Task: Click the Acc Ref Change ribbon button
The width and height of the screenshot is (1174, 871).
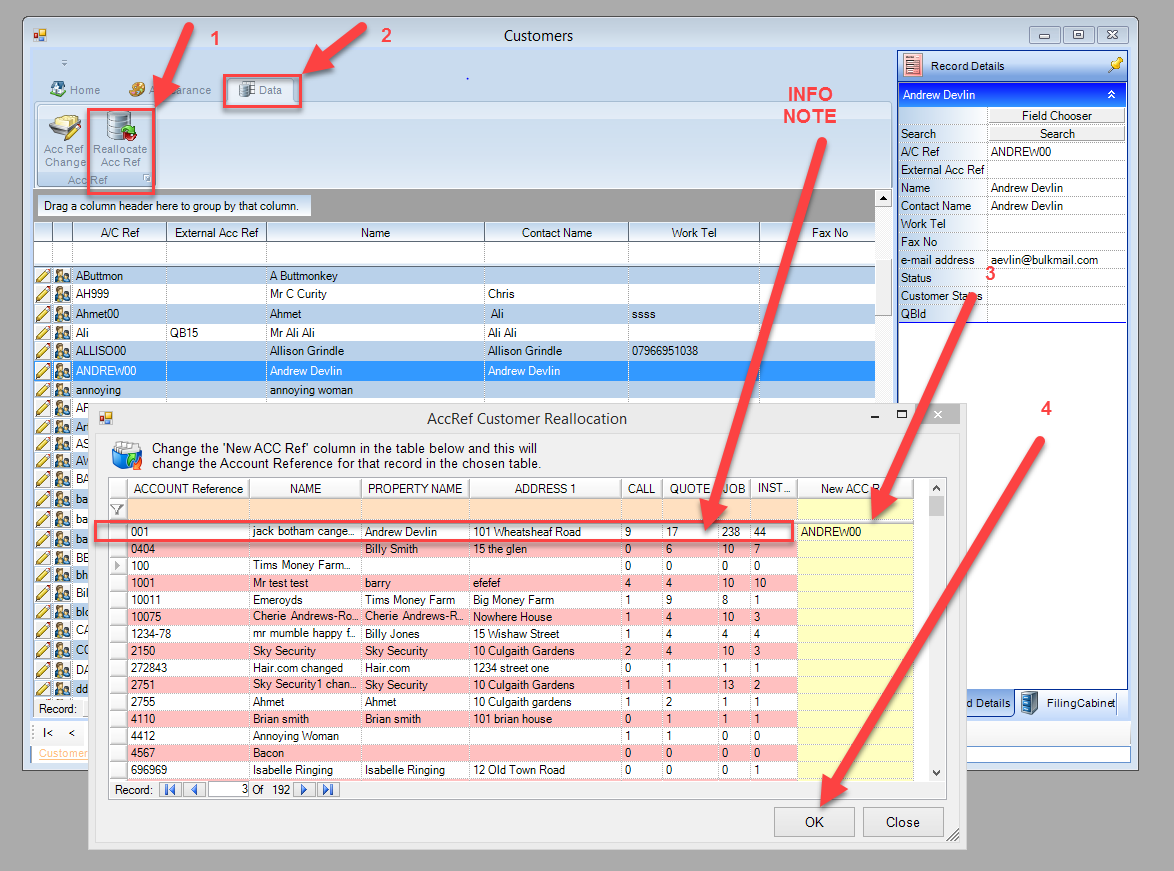Action: (x=64, y=142)
